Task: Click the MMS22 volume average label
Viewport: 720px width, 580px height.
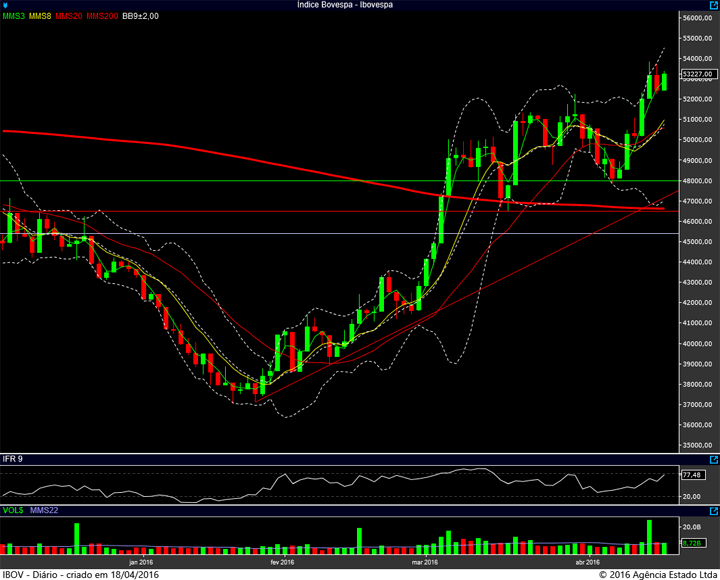Action: point(44,510)
